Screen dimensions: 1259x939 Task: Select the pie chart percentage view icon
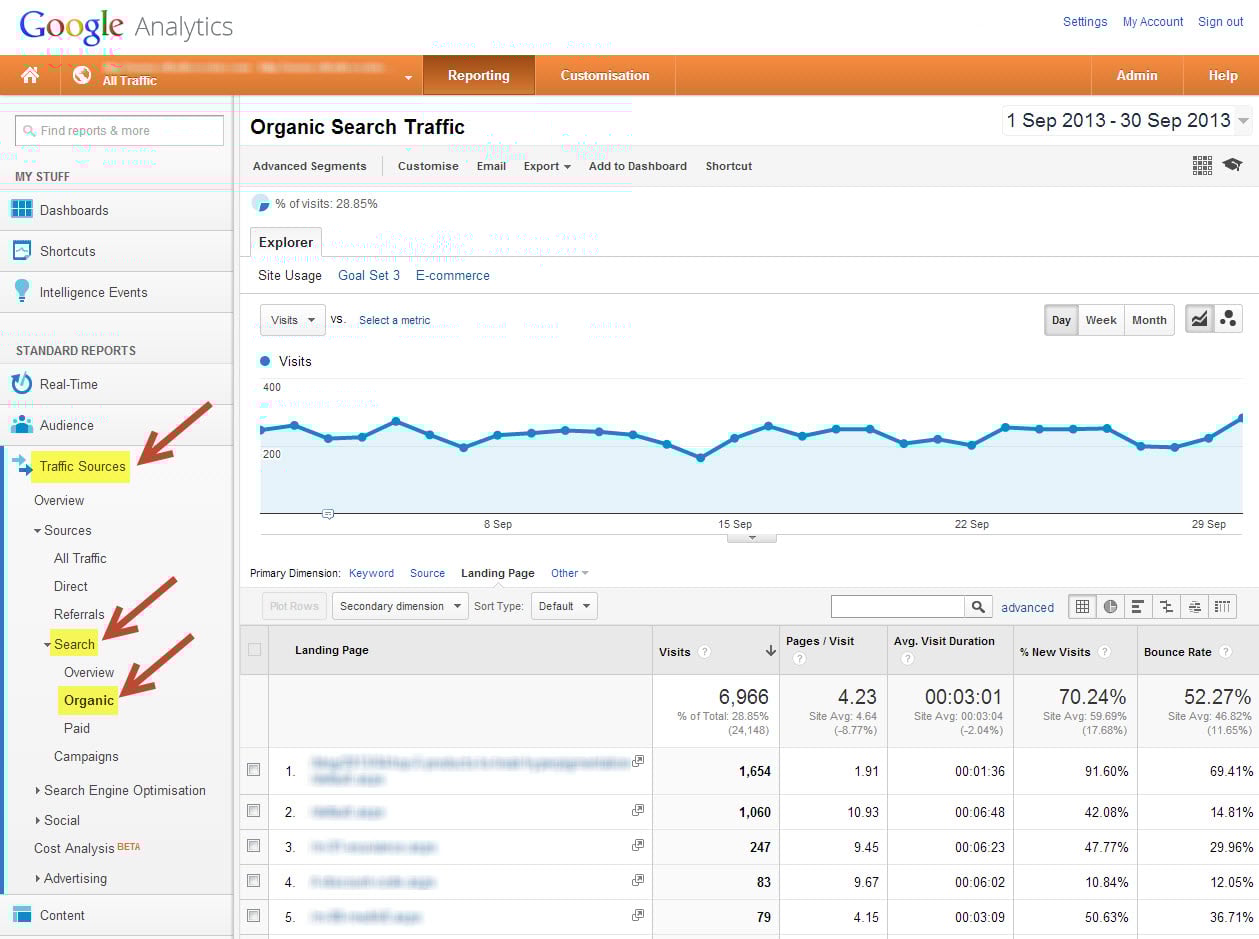(x=1110, y=606)
